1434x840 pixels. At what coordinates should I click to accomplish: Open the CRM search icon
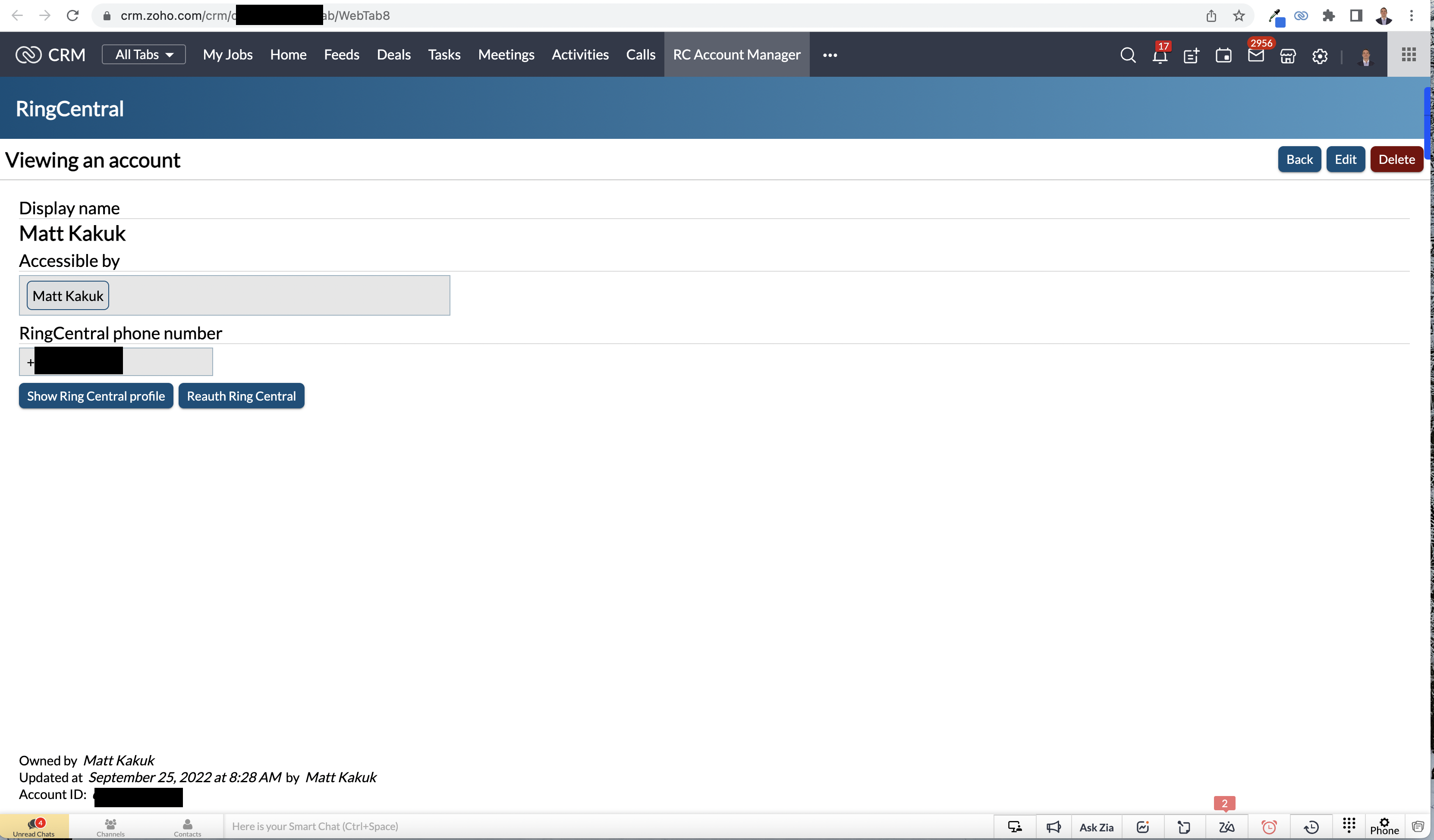[x=1128, y=55]
